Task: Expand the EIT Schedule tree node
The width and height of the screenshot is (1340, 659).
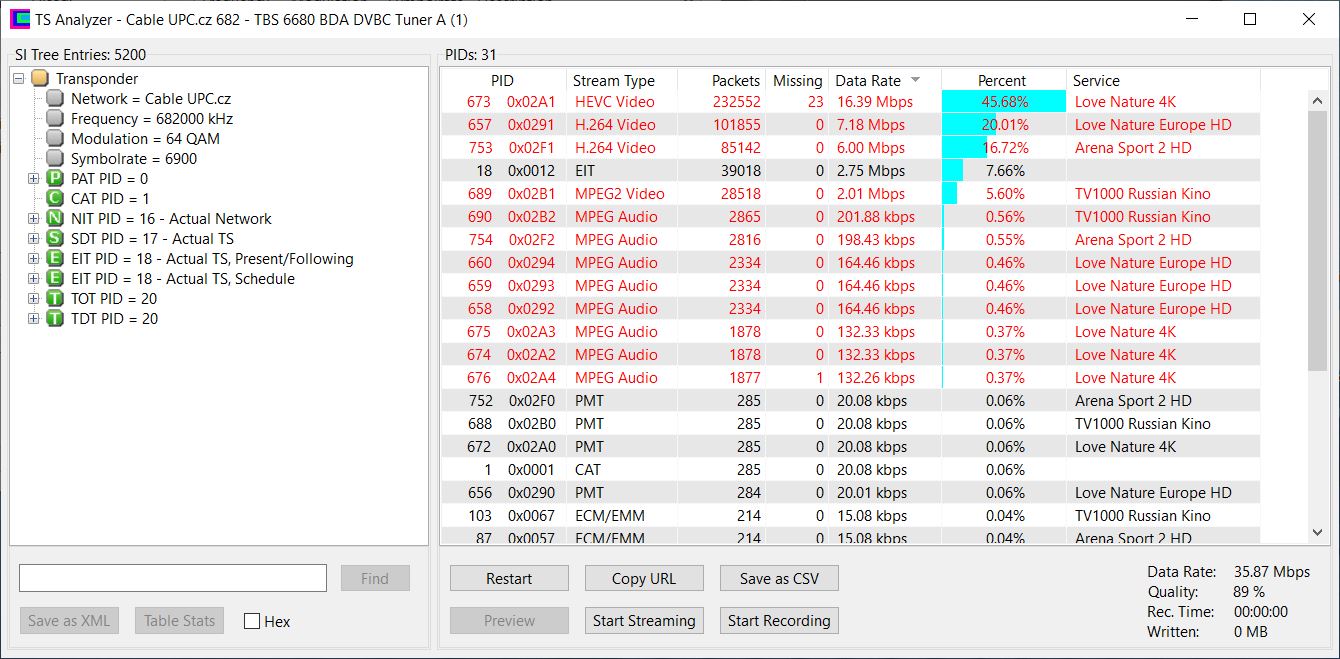Action: [x=34, y=279]
